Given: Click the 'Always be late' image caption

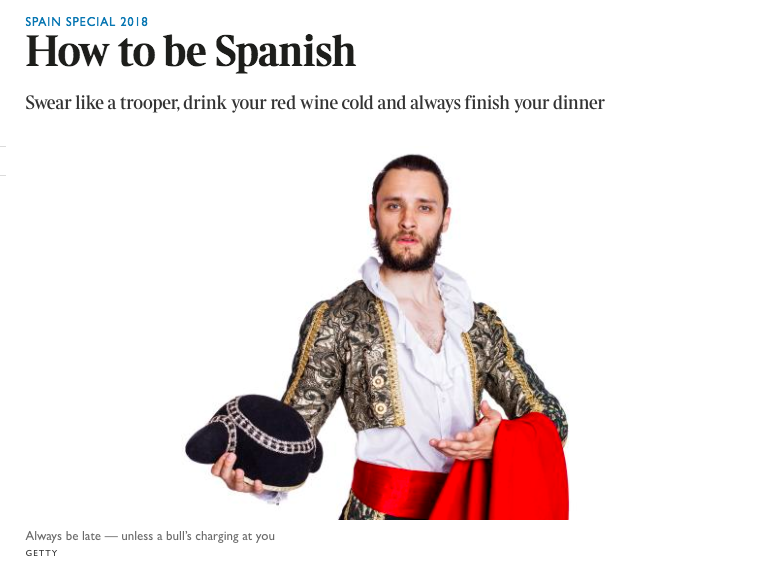Looking at the screenshot, I should (150, 536).
